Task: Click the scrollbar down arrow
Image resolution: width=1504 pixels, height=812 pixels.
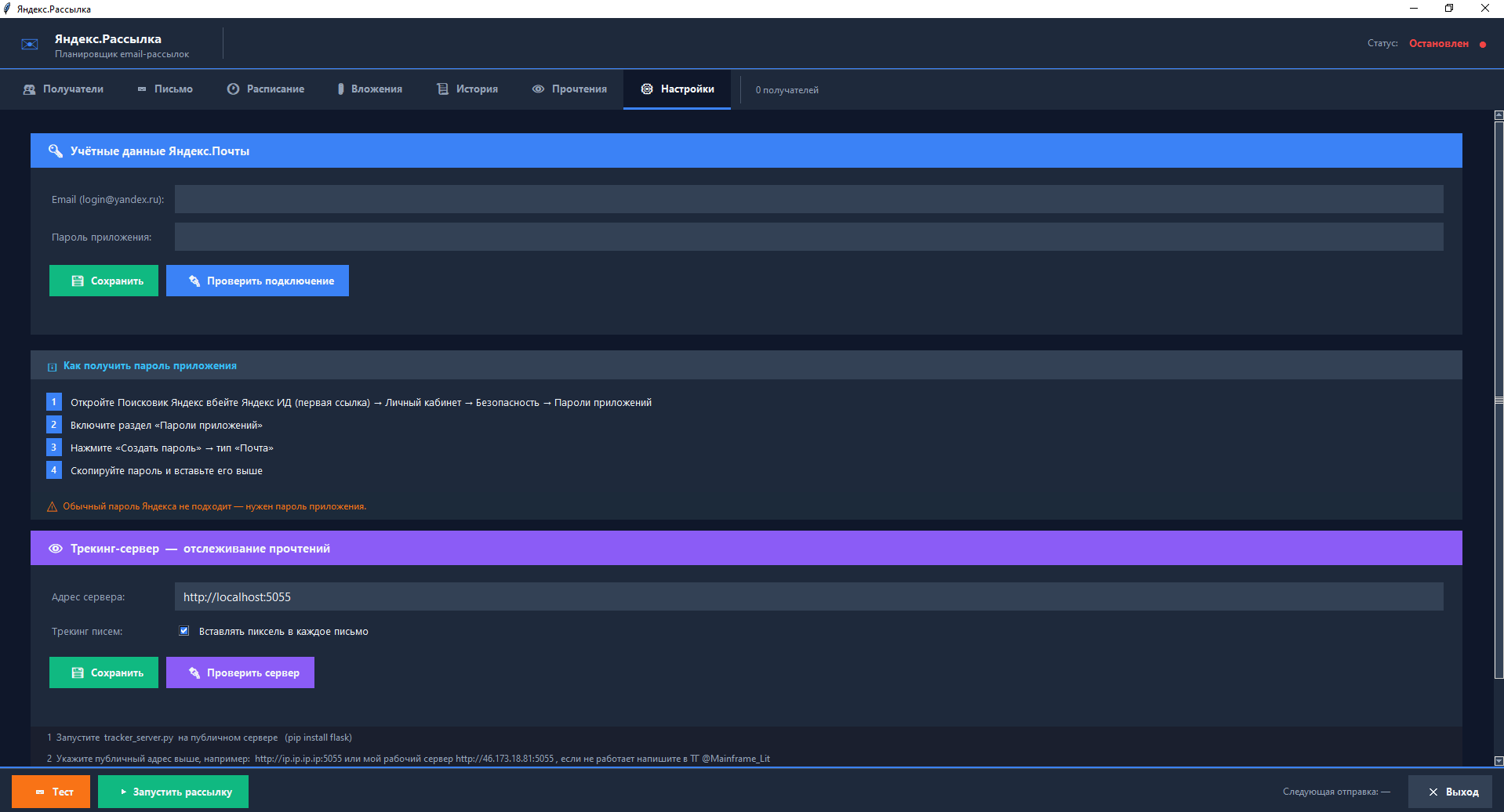Action: pos(1499,760)
